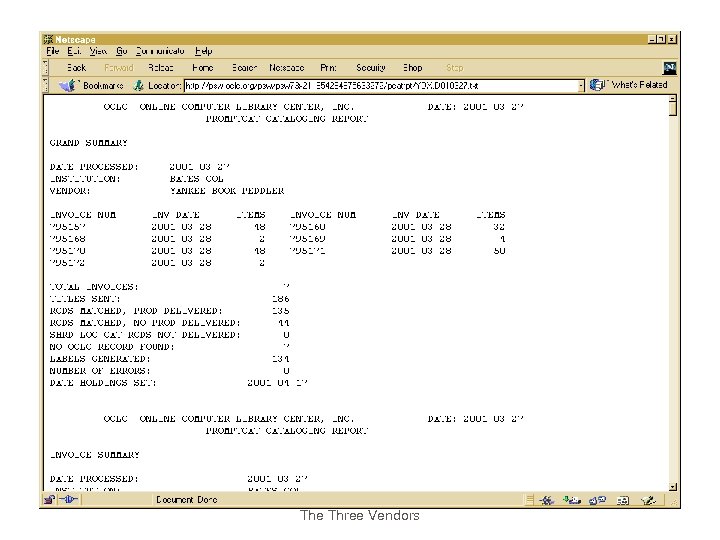
Task: Click the 'INVOICE SUMMARY' heading
Action: (x=95, y=455)
